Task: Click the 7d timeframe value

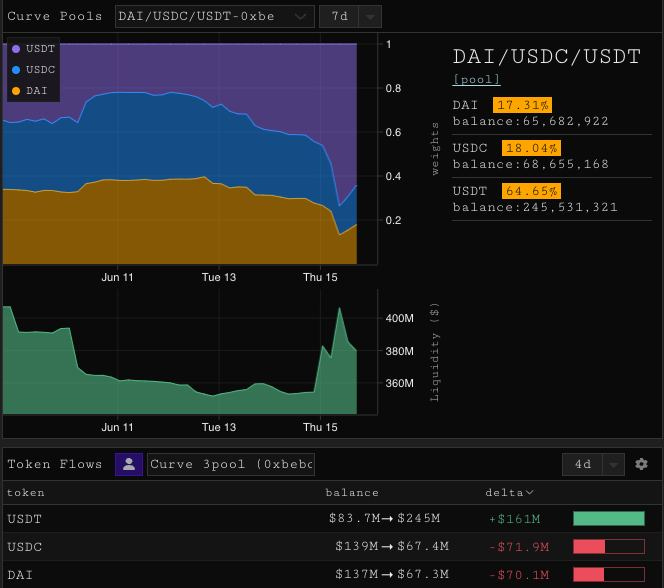Action: pyautogui.click(x=339, y=17)
